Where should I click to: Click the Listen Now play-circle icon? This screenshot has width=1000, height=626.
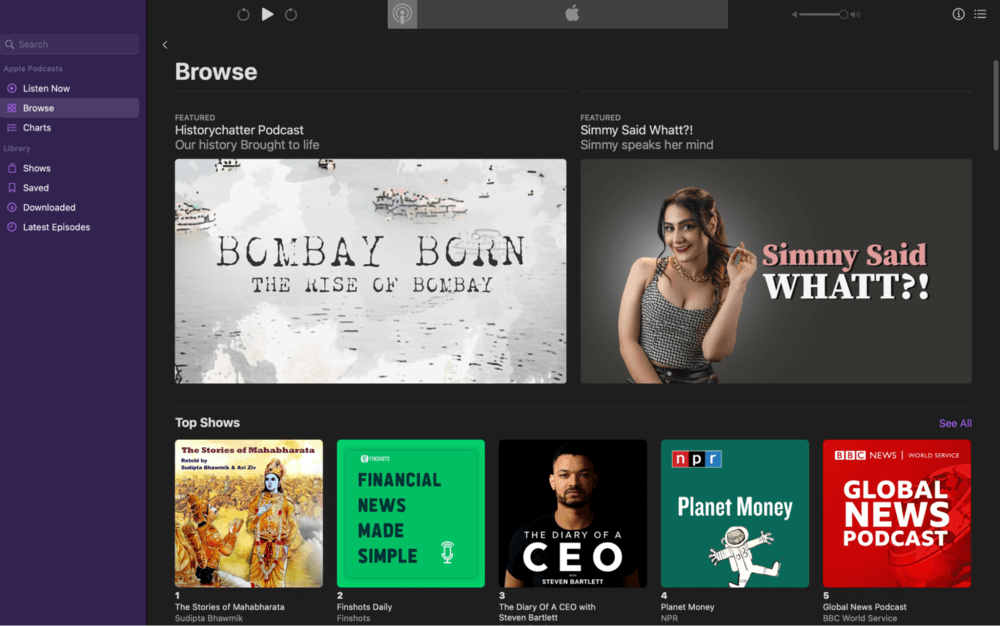(x=11, y=88)
